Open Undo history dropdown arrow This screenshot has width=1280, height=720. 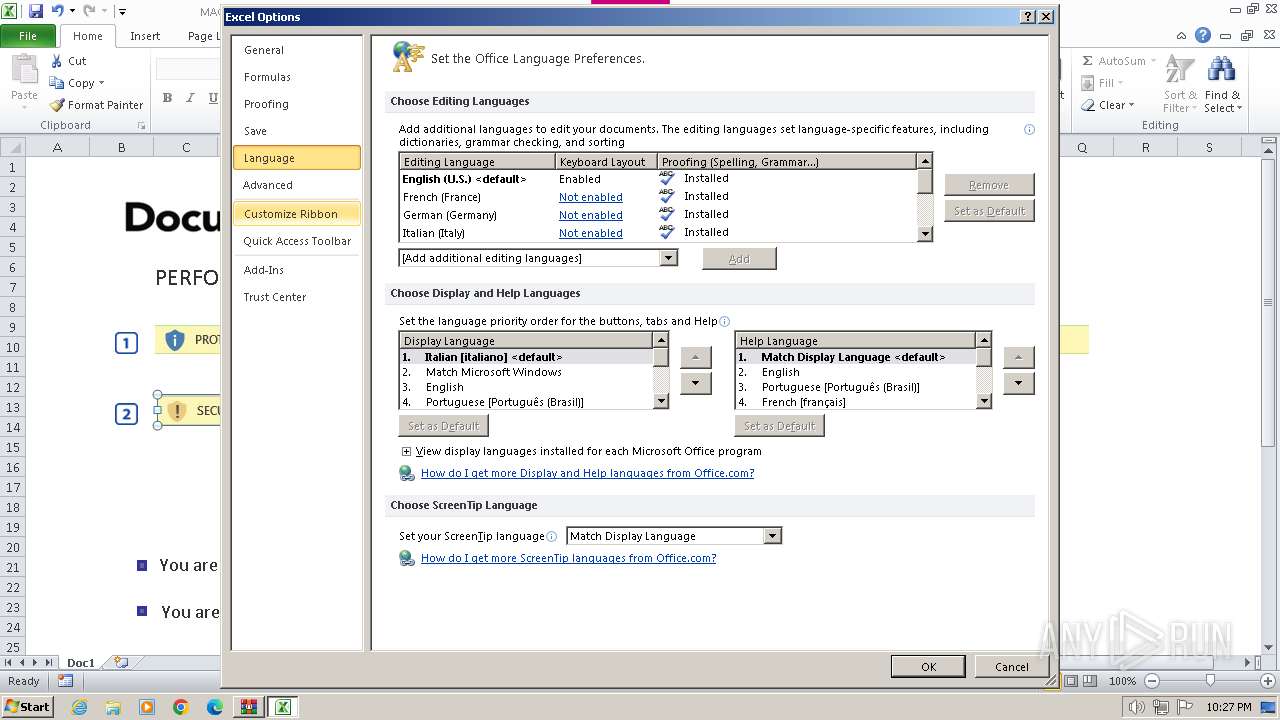(72, 11)
